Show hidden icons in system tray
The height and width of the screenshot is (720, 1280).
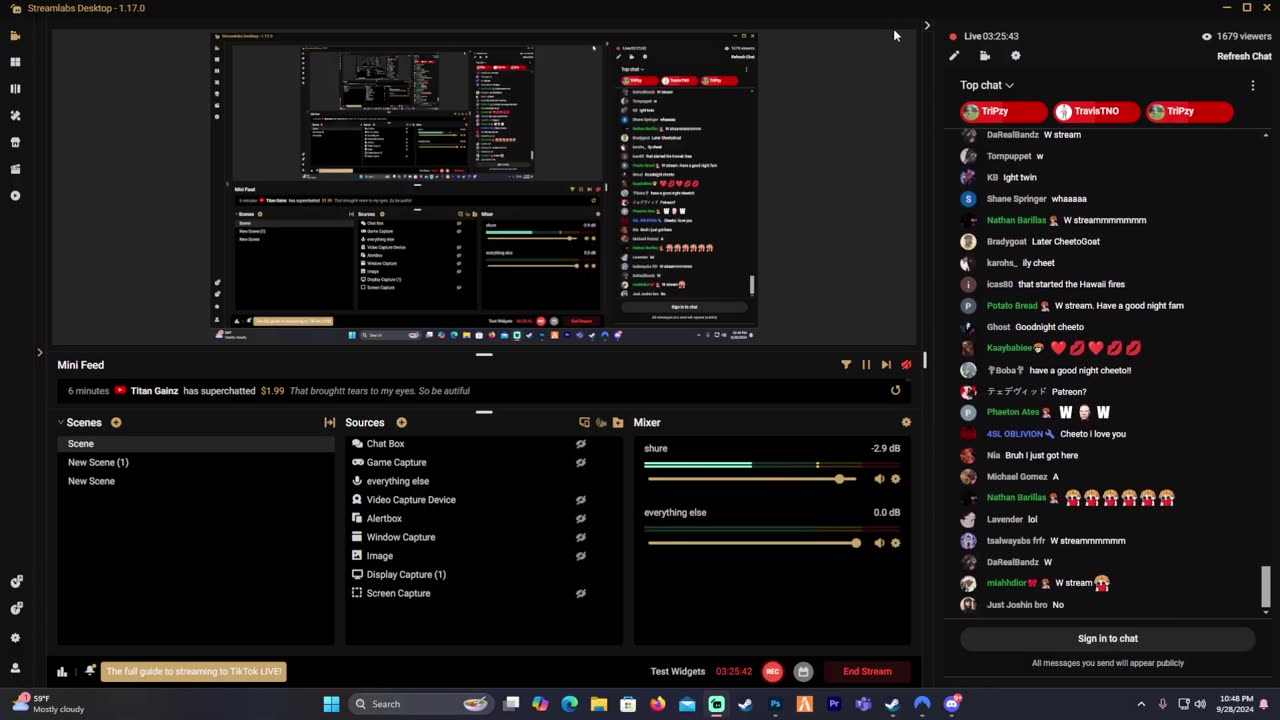tap(1141, 704)
